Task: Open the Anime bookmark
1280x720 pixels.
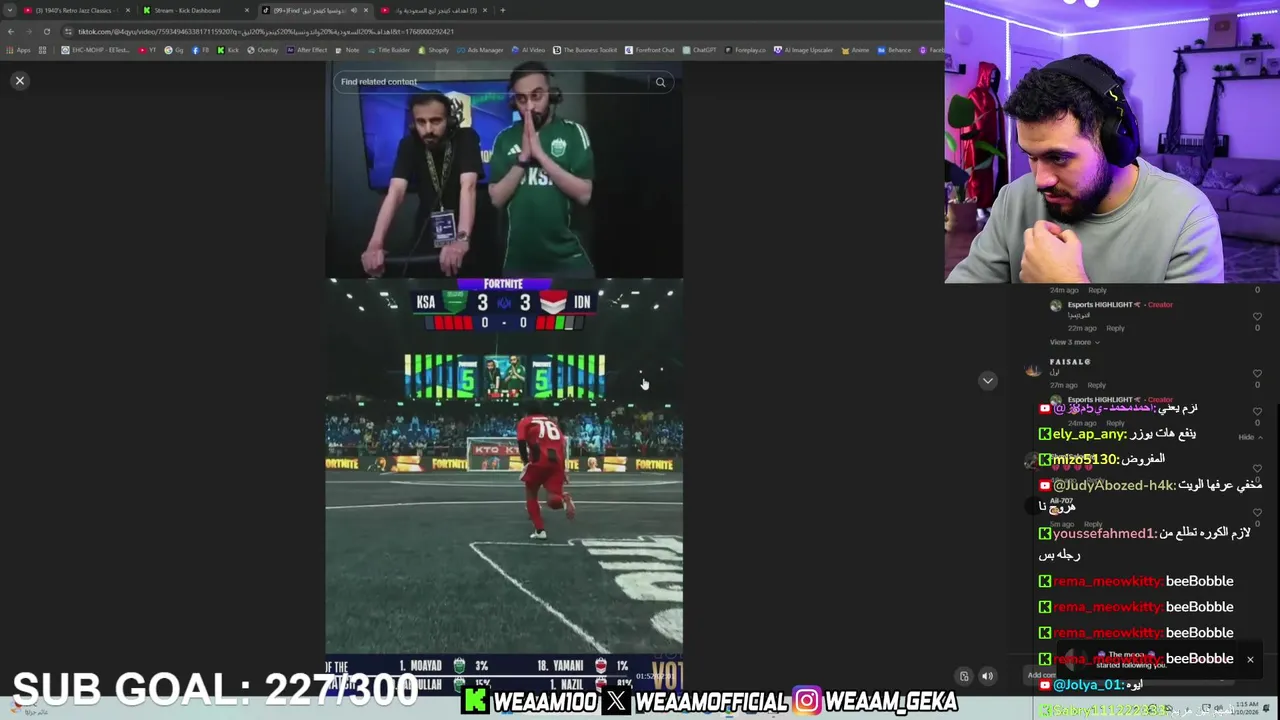Action: coord(855,50)
